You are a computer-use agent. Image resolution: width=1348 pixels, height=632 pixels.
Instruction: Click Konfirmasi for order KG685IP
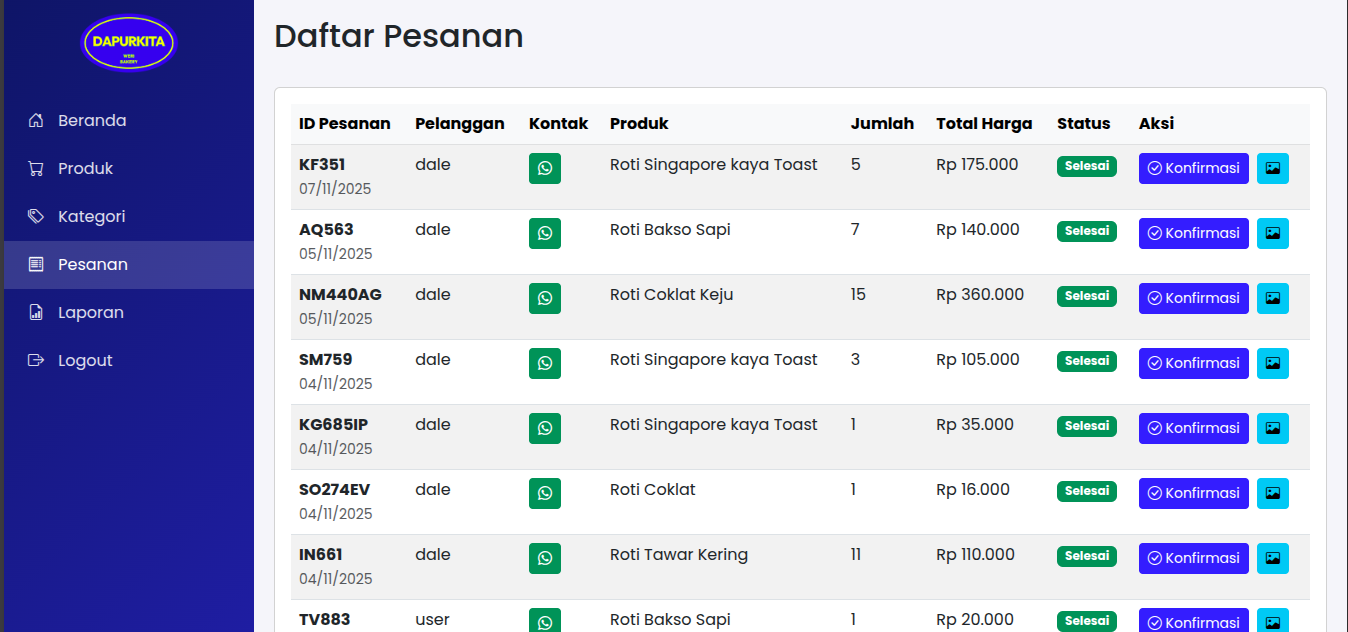(1194, 428)
